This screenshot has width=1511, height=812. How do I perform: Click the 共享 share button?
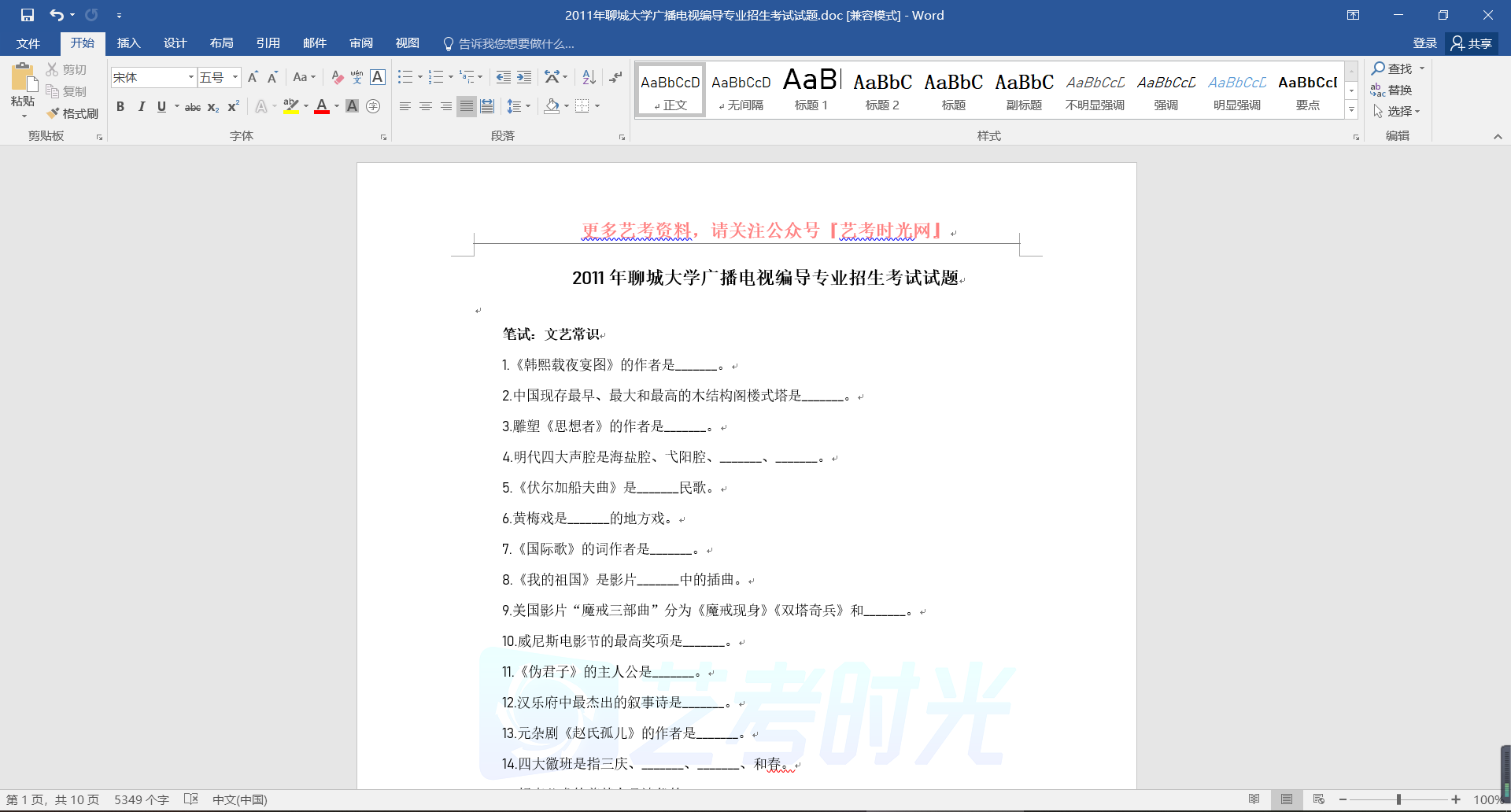tap(1472, 43)
